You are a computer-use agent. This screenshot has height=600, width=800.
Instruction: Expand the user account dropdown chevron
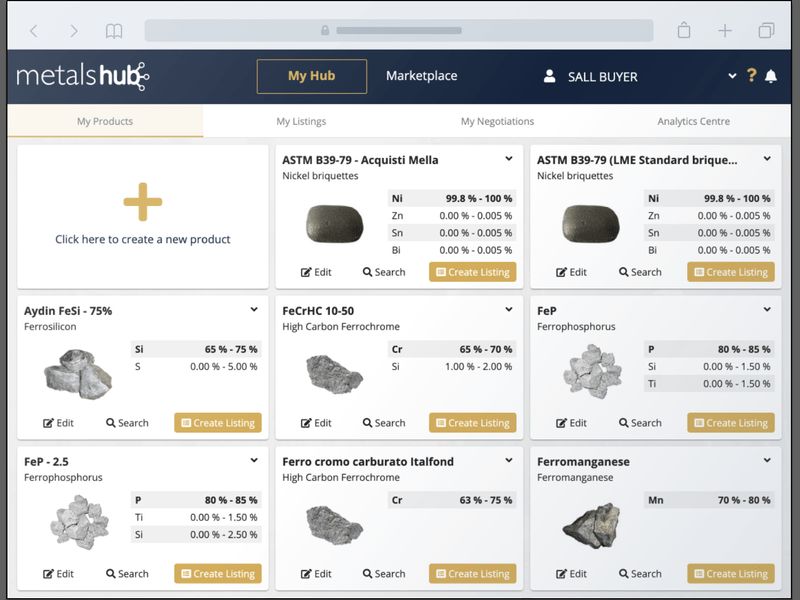[x=732, y=76]
